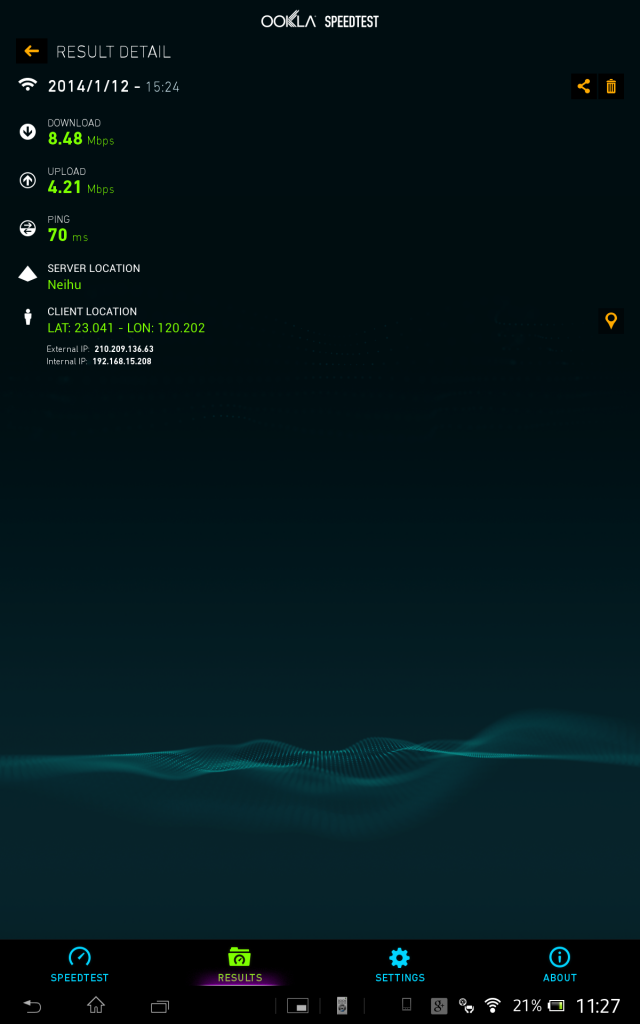Click the date 2014/1/12 - 15:24
The height and width of the screenshot is (1024, 640).
[x=114, y=86]
